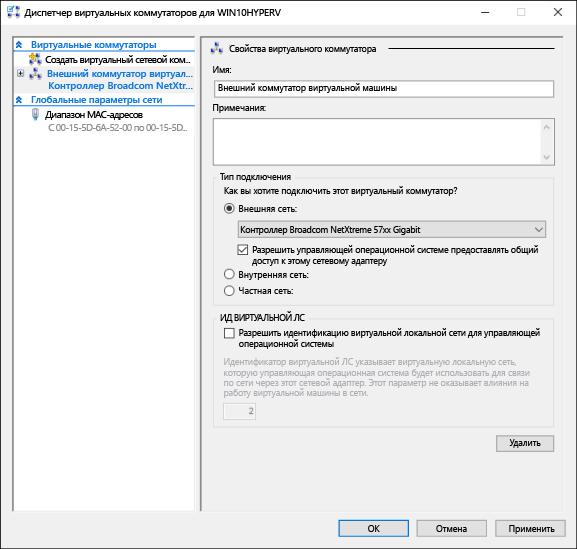Viewport: 577px width, 549px height.
Task: Click the external switch network icon in the tree
Action: click(x=36, y=73)
